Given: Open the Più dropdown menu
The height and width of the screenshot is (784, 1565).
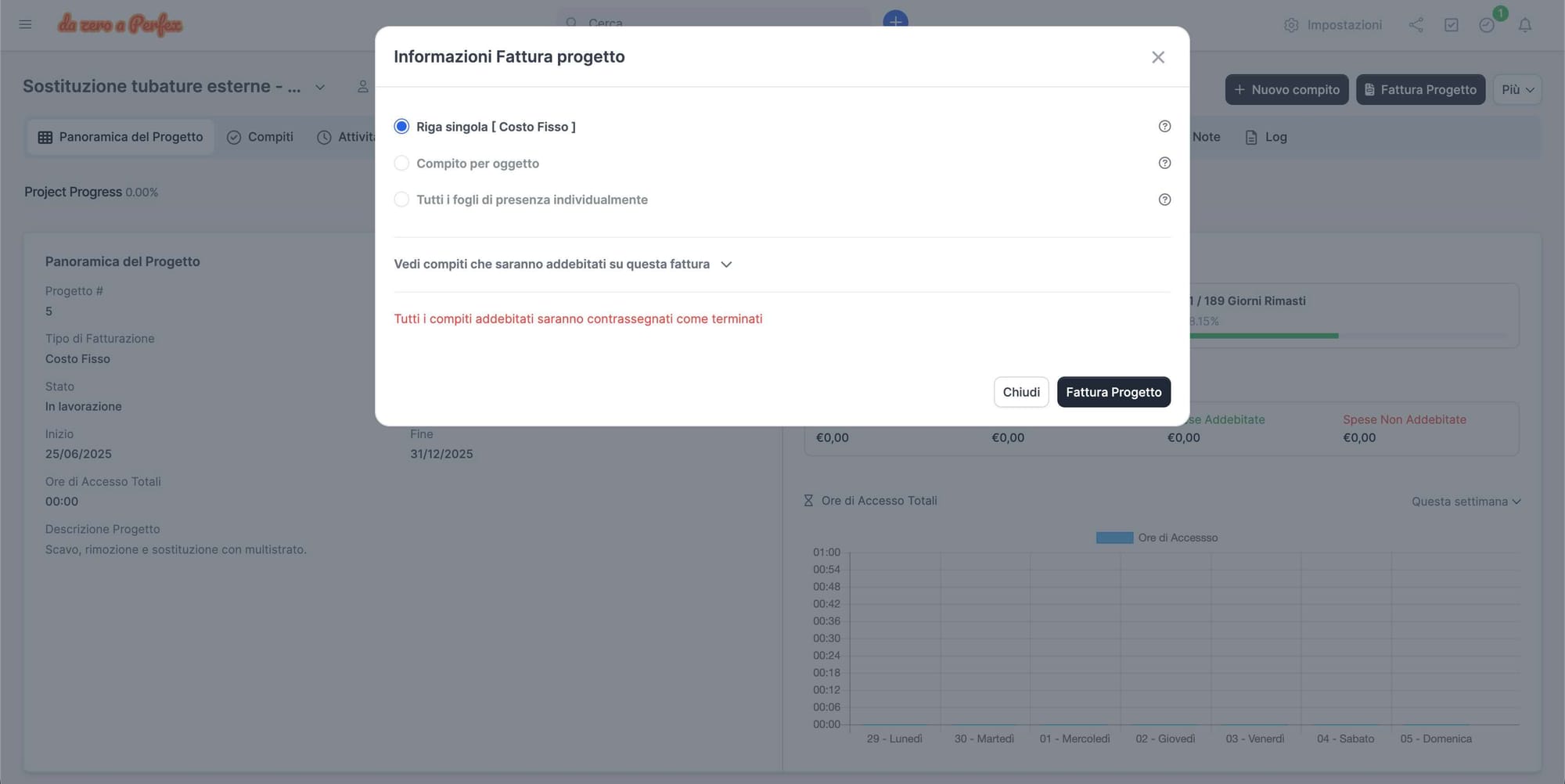Looking at the screenshot, I should coord(1516,90).
